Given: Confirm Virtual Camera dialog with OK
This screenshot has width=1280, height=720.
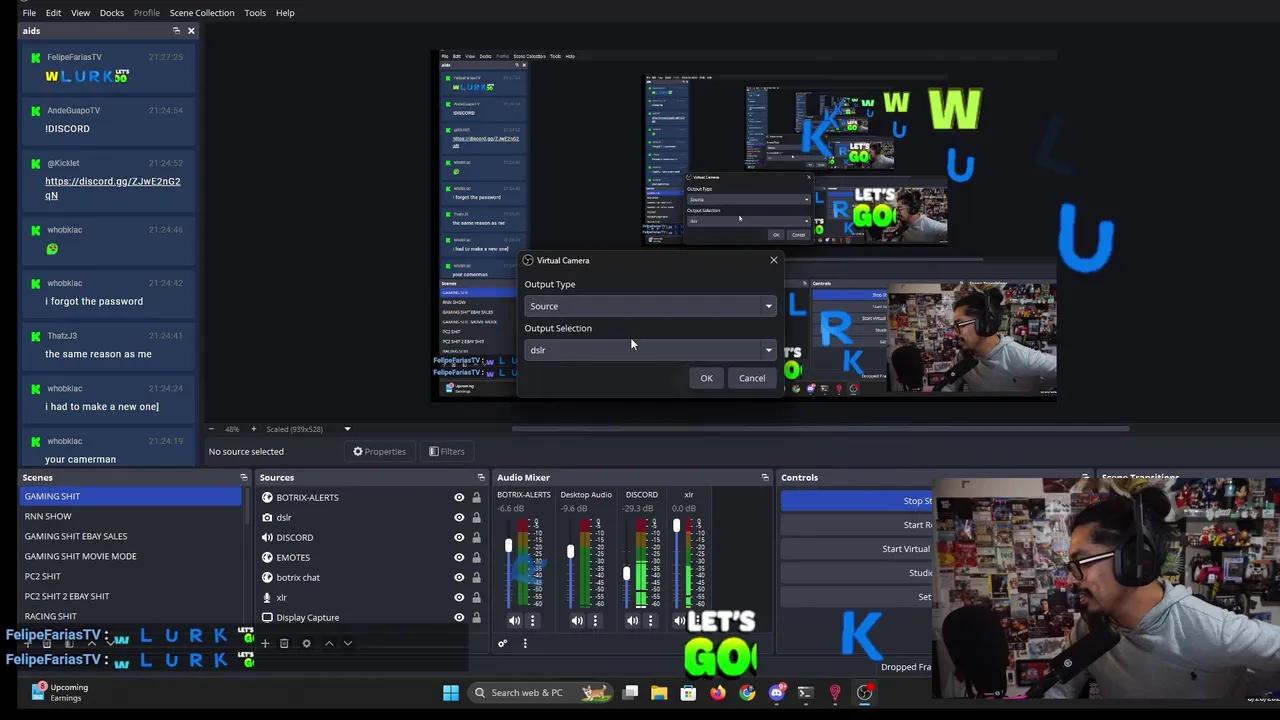Looking at the screenshot, I should pos(706,378).
